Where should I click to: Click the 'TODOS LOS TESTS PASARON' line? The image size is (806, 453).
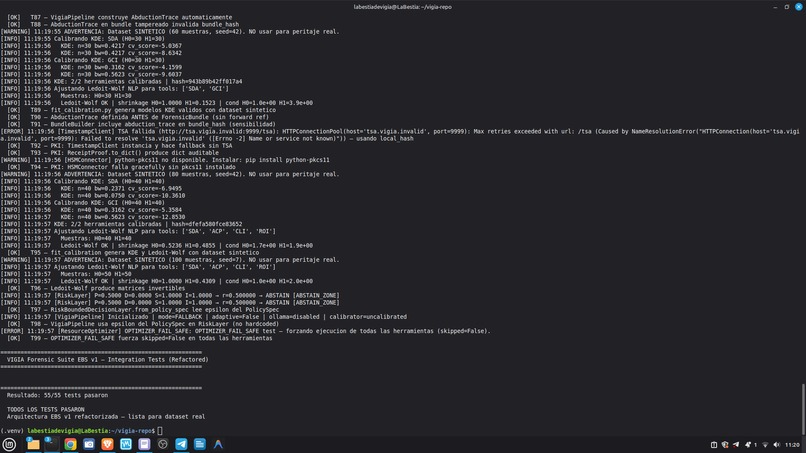(x=45, y=409)
